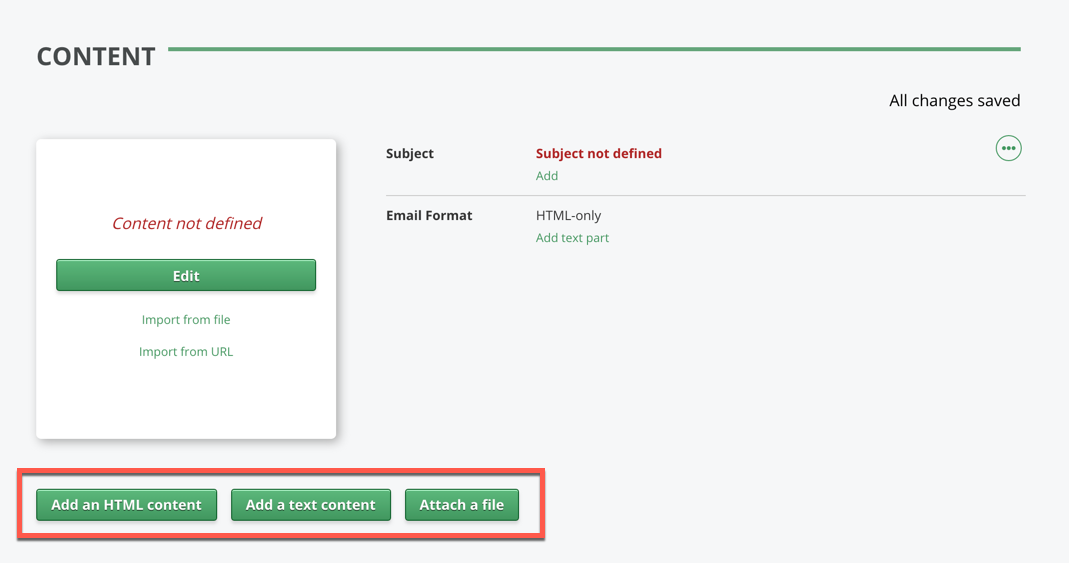Screen dimensions: 1069x563
Task: Click the green Edit button
Action: [x=186, y=276]
